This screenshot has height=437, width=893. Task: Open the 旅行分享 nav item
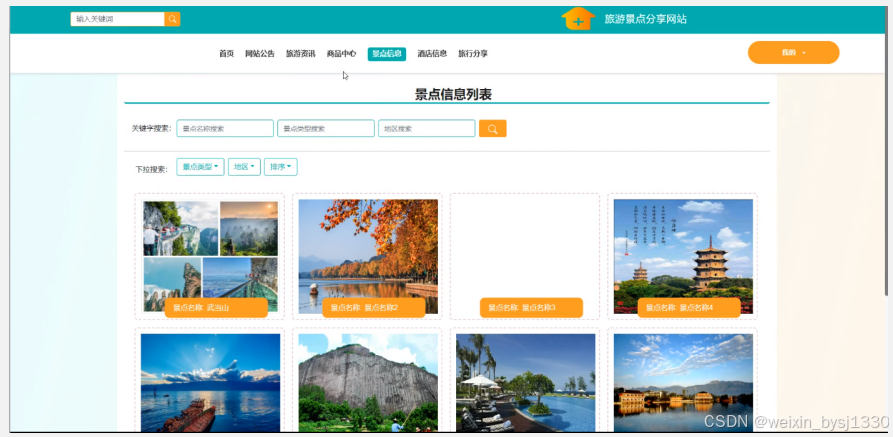[x=473, y=54]
